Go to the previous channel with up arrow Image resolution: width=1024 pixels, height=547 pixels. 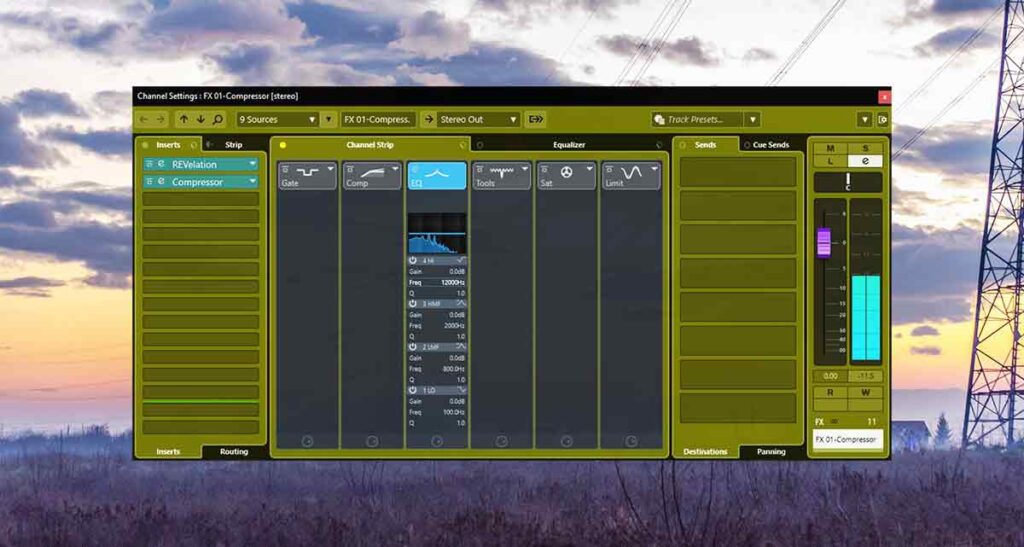tap(184, 119)
